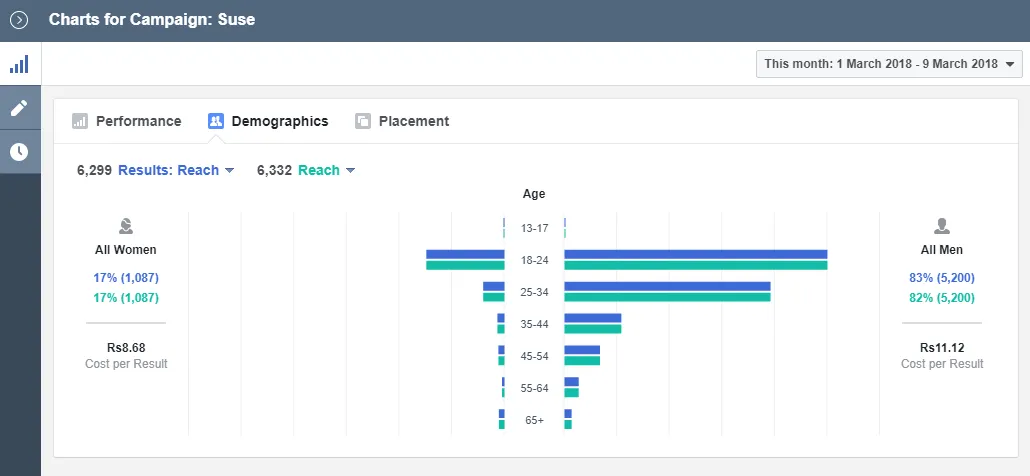Open the date range dropdown for March 2018
Viewport: 1030px width, 476px height.
(x=889, y=64)
